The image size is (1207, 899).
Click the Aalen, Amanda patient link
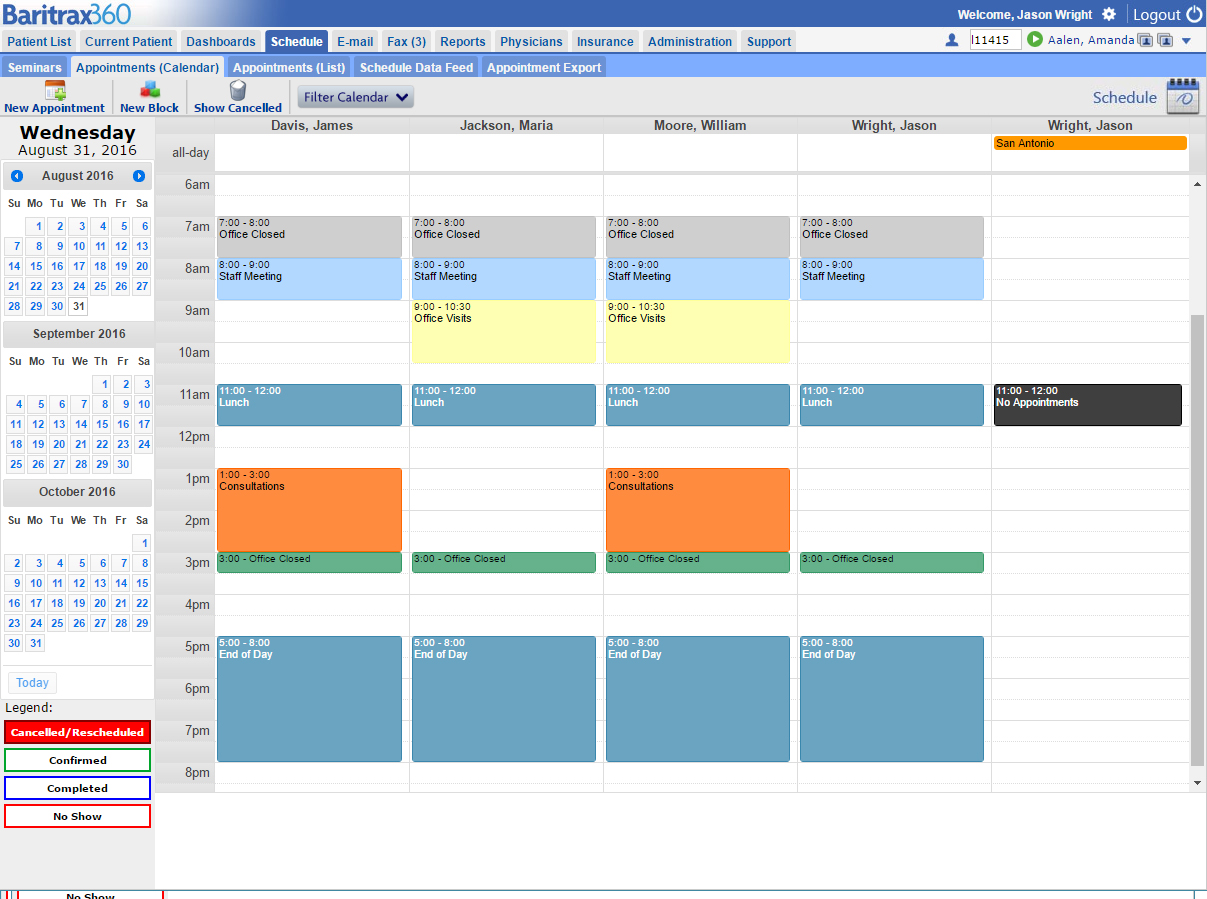[1091, 40]
